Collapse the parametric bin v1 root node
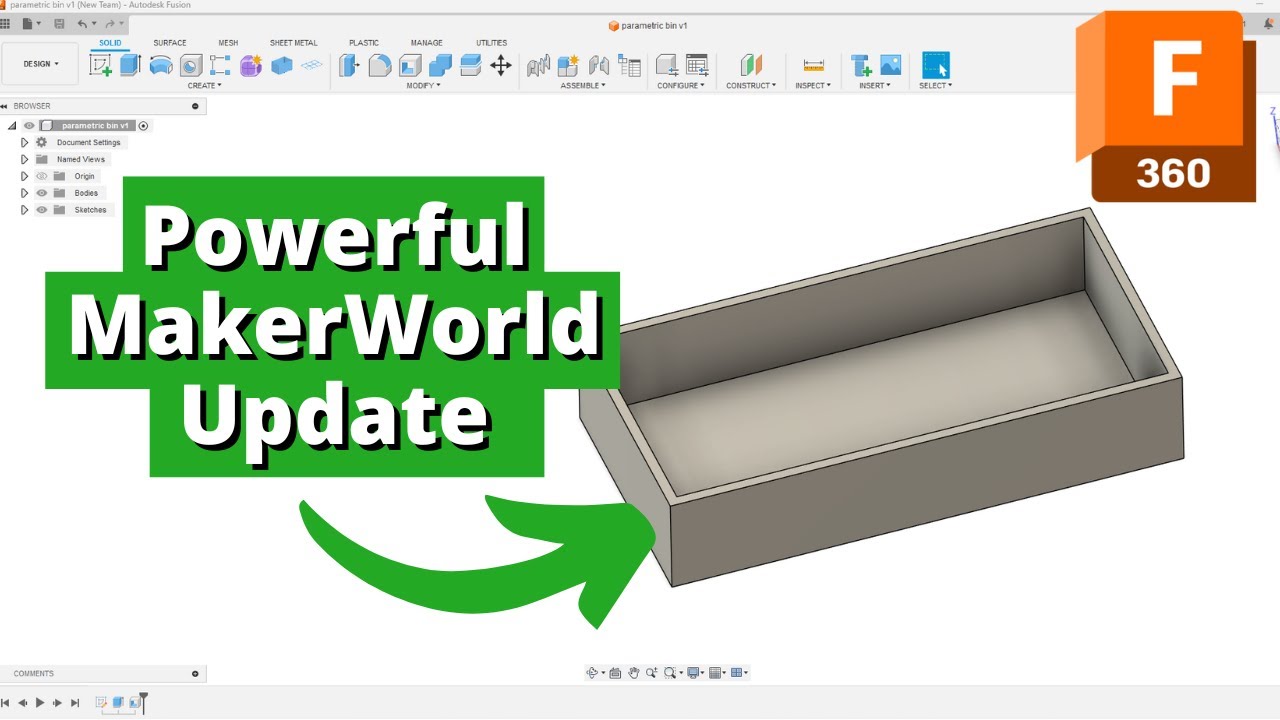 [12, 126]
